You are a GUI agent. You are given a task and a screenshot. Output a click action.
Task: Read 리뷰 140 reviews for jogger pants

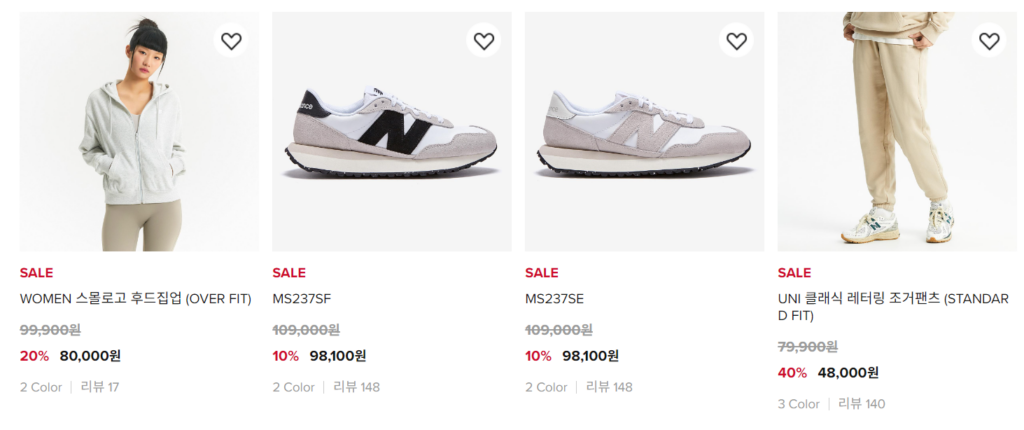[x=861, y=404]
